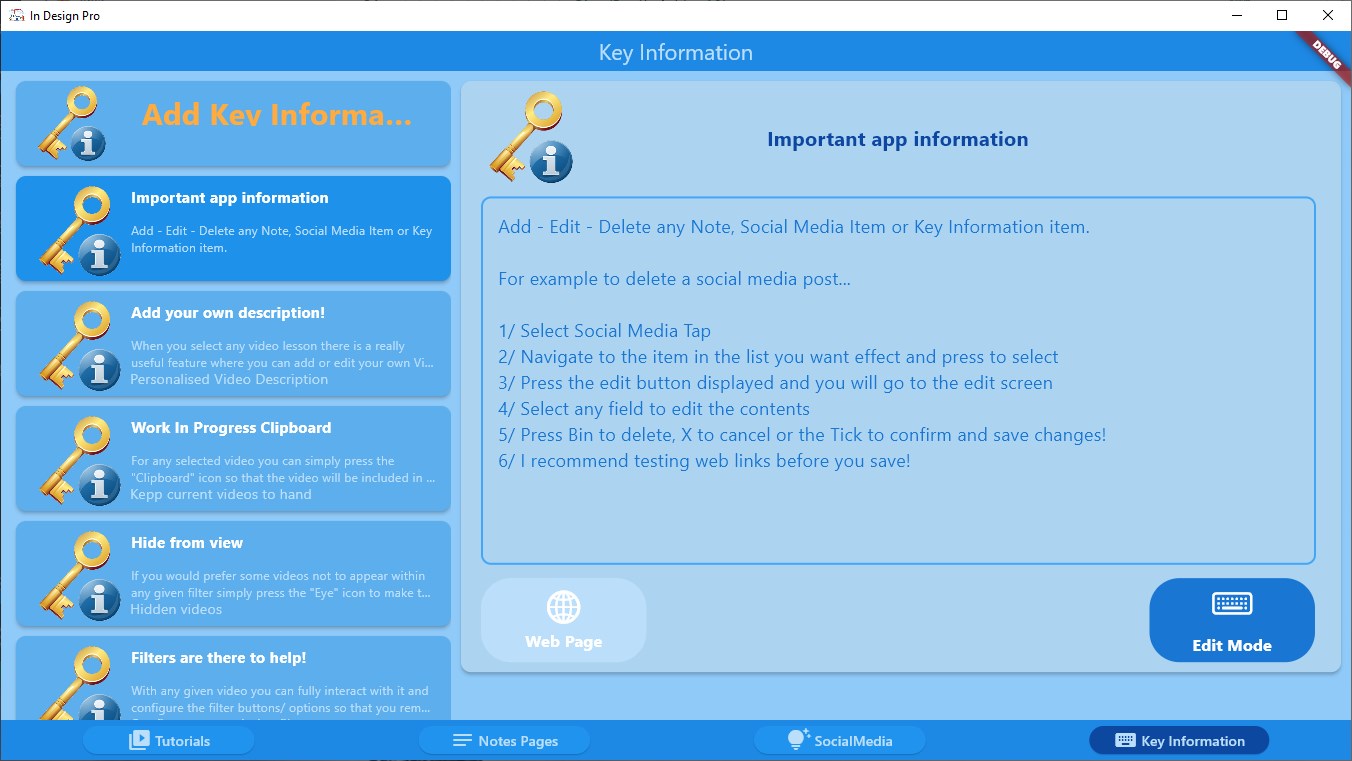Click the Web Page button
The height and width of the screenshot is (761, 1352).
coord(563,620)
